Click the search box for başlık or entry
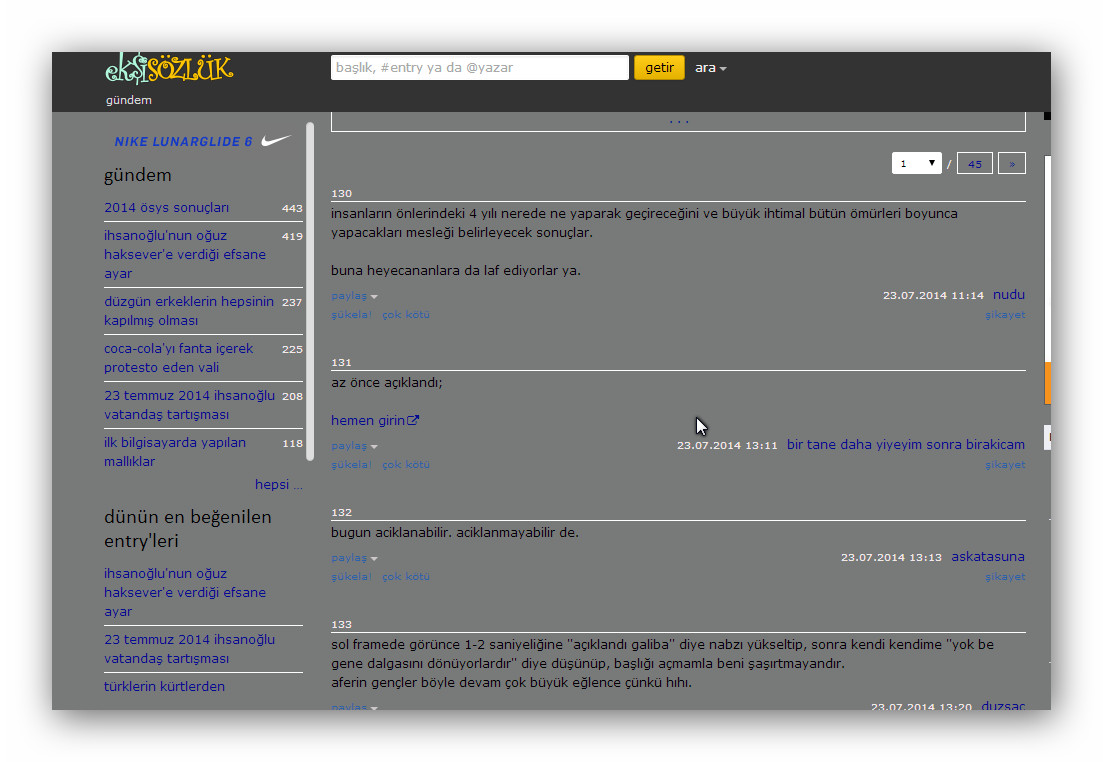The height and width of the screenshot is (762, 1103). 479,68
